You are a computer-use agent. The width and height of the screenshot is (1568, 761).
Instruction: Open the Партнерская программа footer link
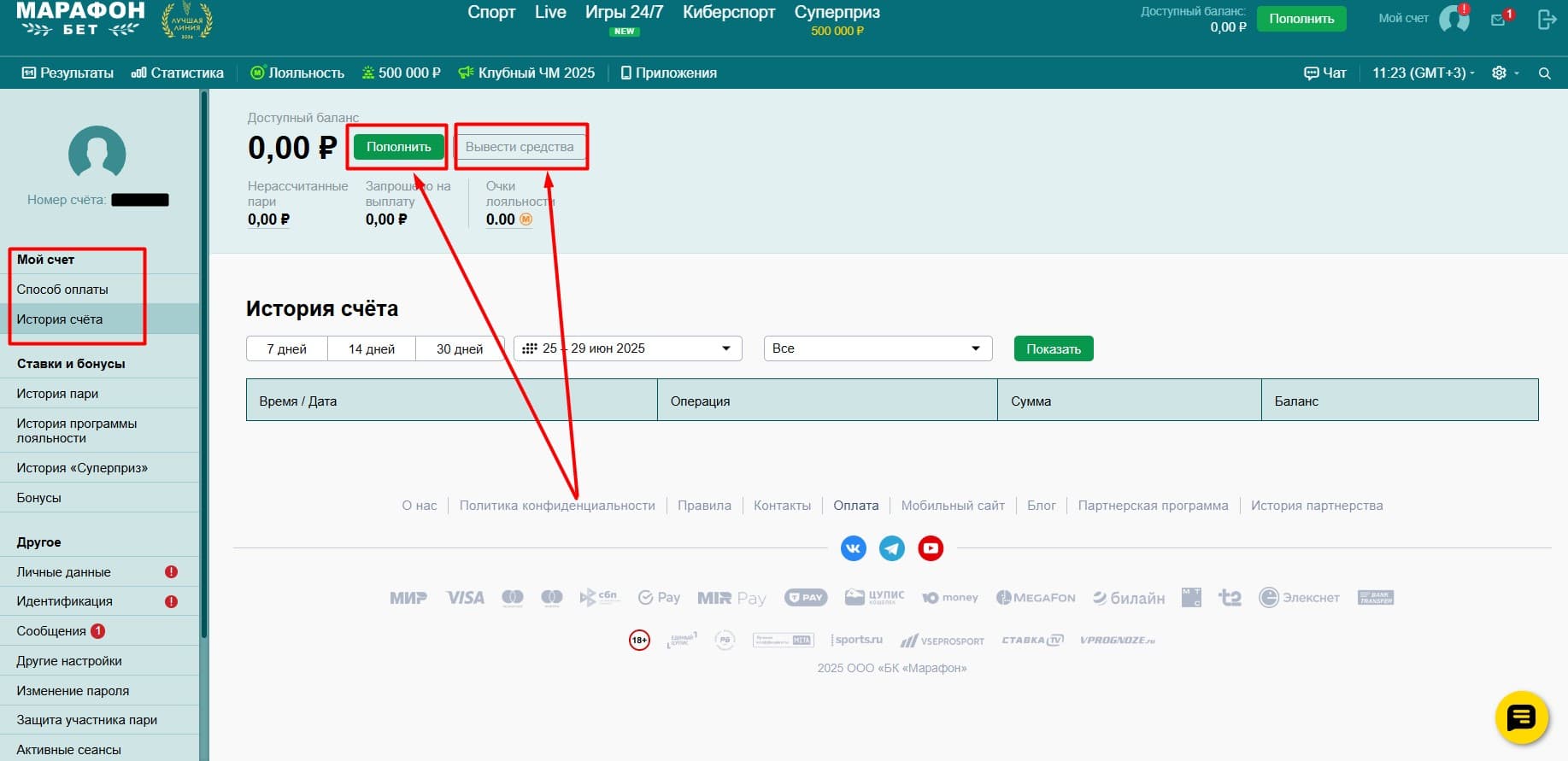coord(1153,506)
